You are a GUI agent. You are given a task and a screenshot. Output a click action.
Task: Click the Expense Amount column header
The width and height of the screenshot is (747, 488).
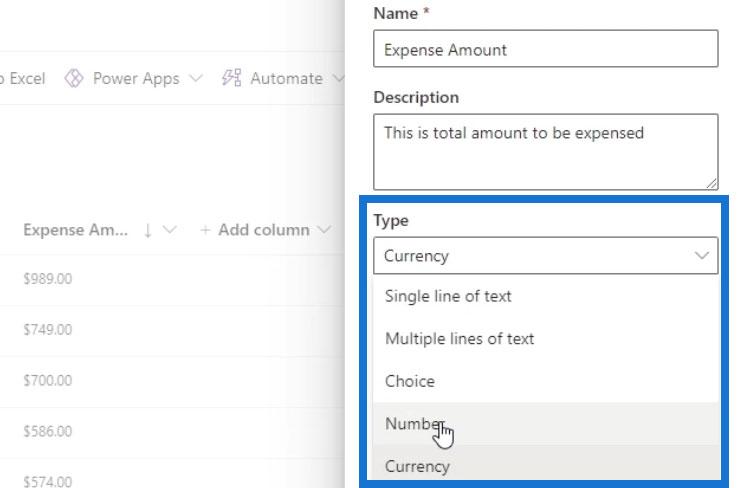[x=99, y=230]
